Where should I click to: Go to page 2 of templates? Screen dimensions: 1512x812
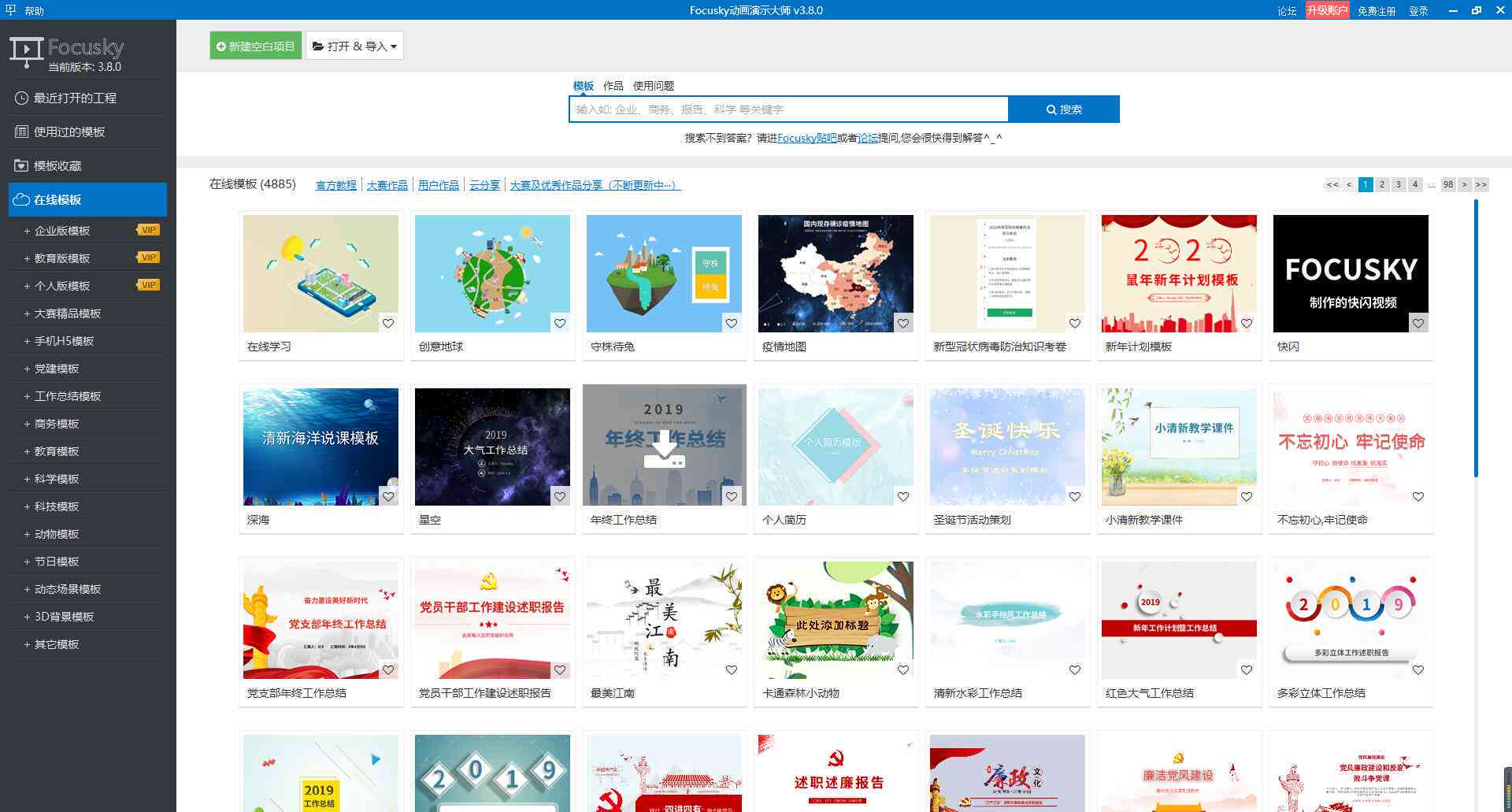tap(1382, 184)
